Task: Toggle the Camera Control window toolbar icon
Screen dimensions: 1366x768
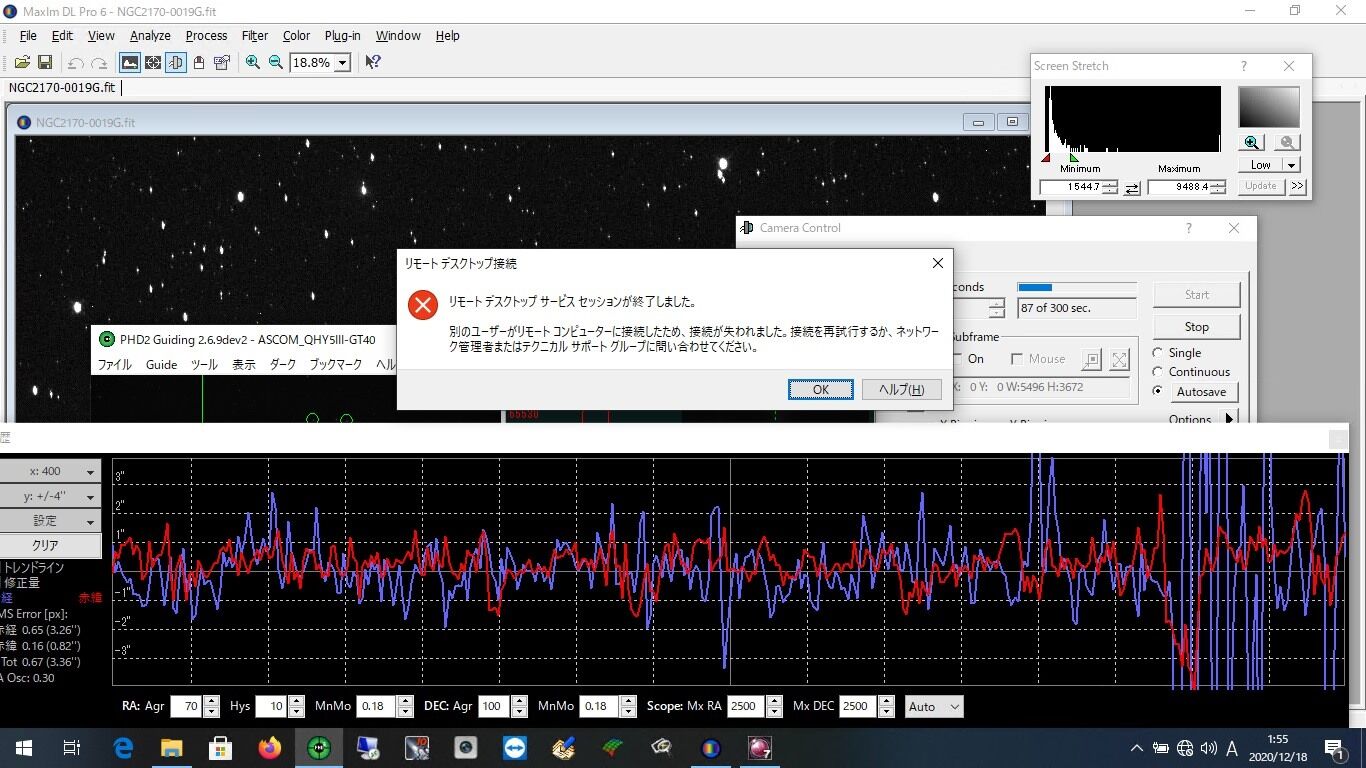Action: [x=176, y=62]
